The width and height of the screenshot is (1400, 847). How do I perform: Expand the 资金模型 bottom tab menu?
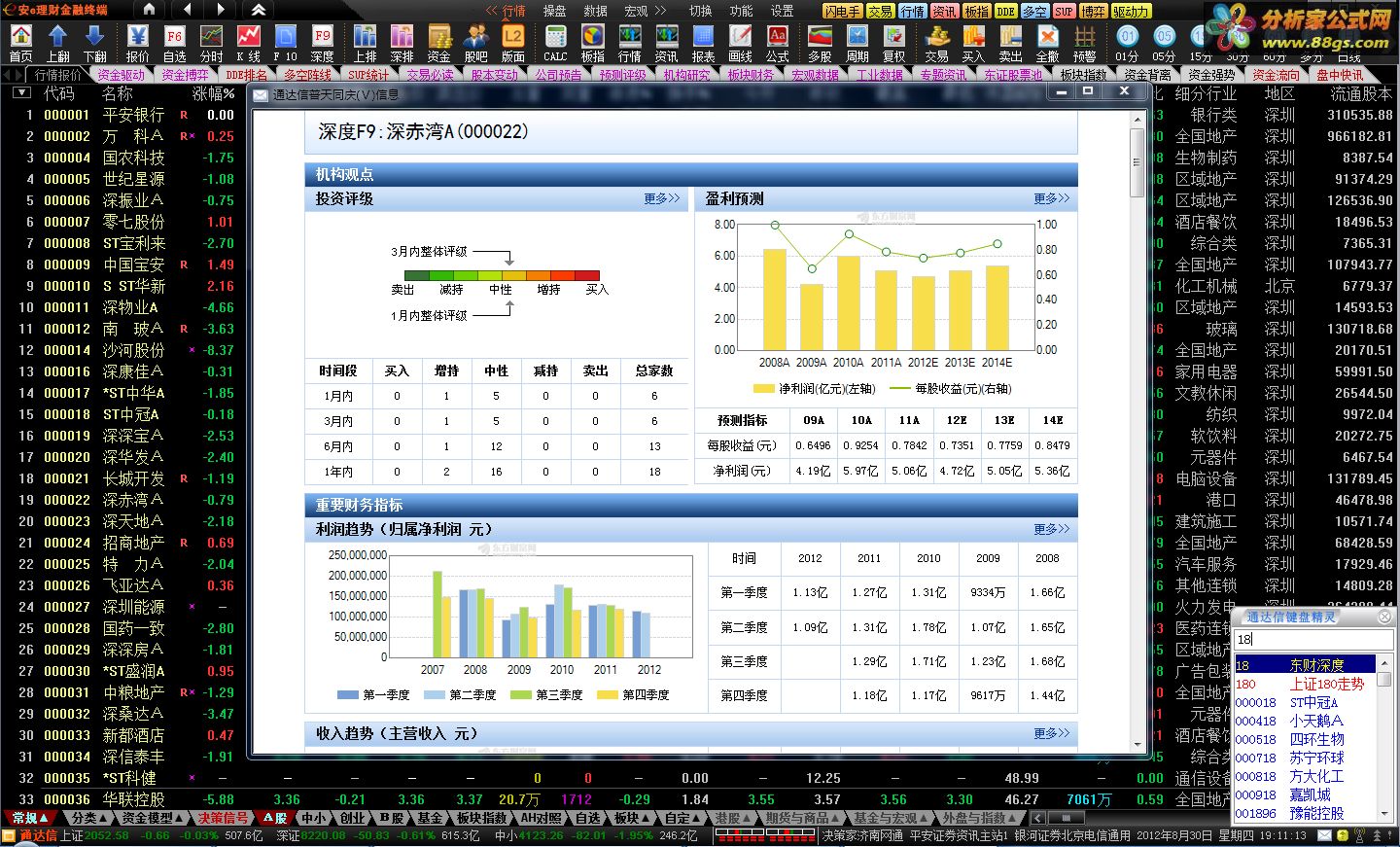[x=153, y=818]
